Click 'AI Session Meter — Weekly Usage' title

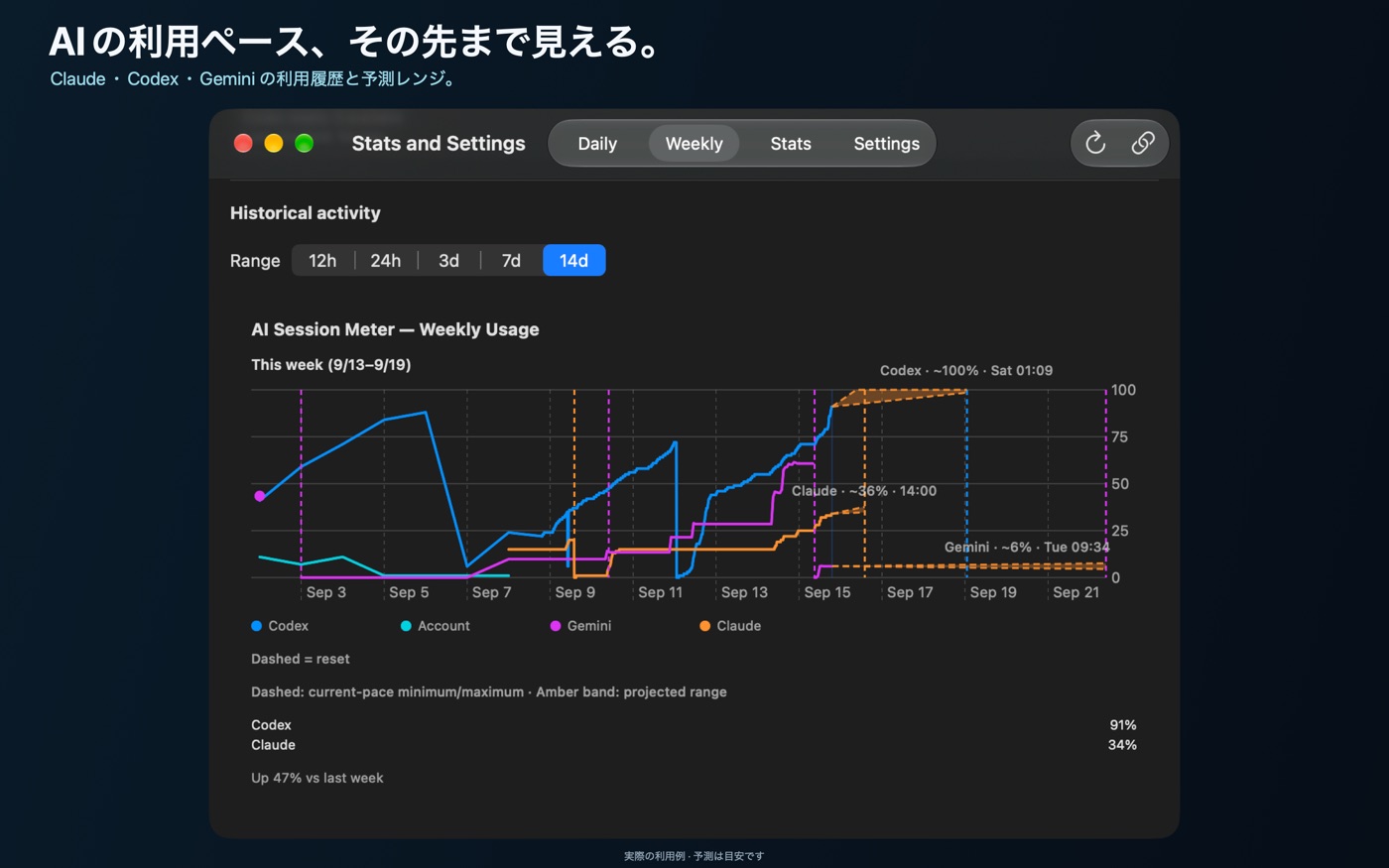click(395, 329)
